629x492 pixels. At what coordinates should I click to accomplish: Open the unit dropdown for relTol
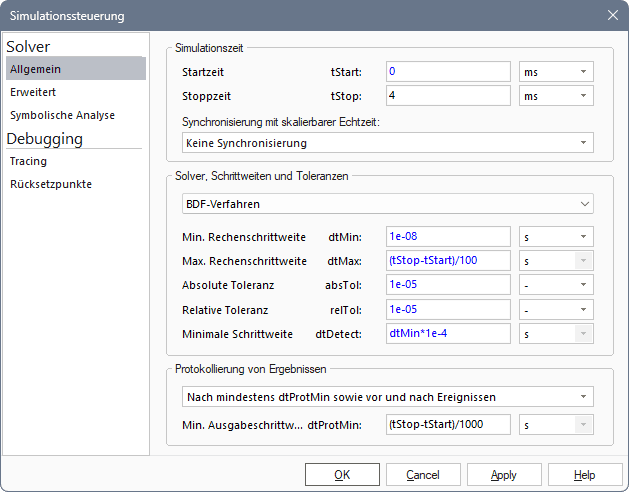556,309
